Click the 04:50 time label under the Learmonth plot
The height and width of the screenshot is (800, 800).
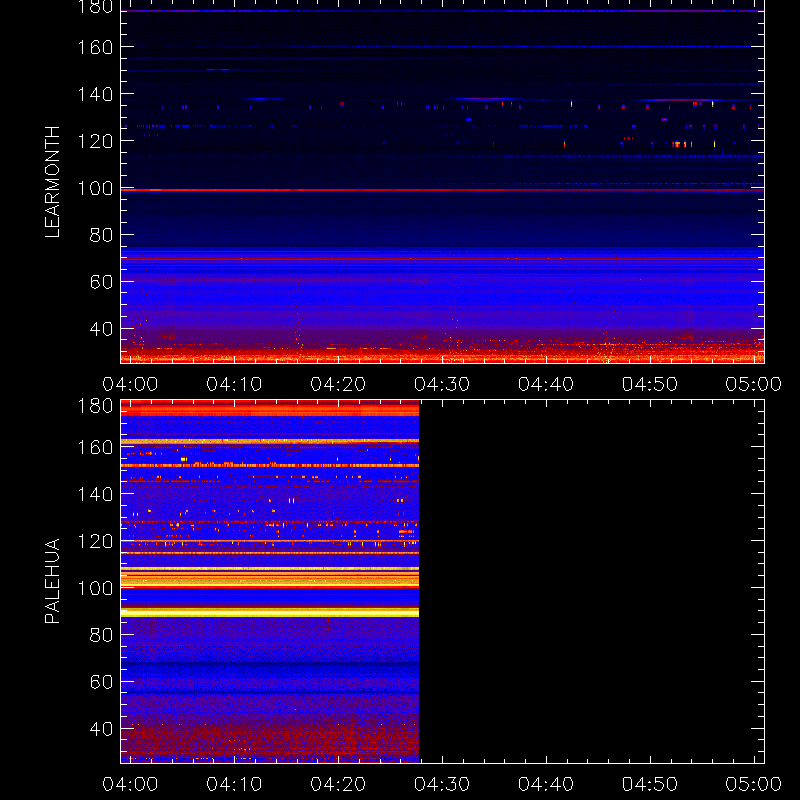pyautogui.click(x=649, y=384)
